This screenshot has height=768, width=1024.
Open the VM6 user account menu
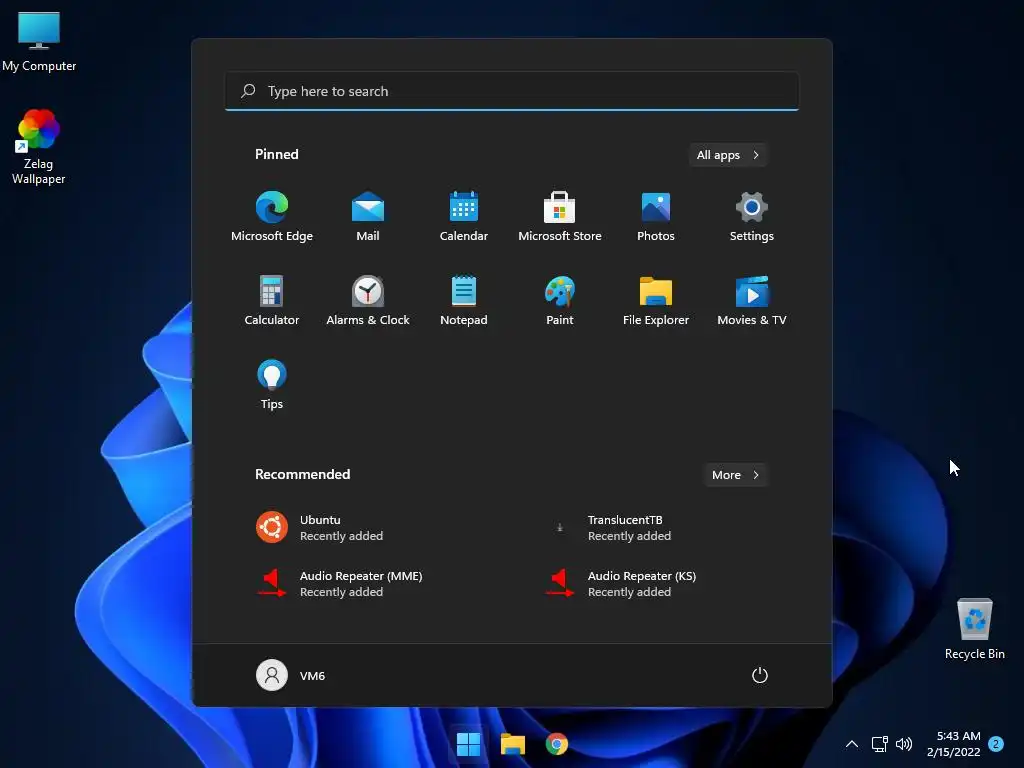click(291, 675)
